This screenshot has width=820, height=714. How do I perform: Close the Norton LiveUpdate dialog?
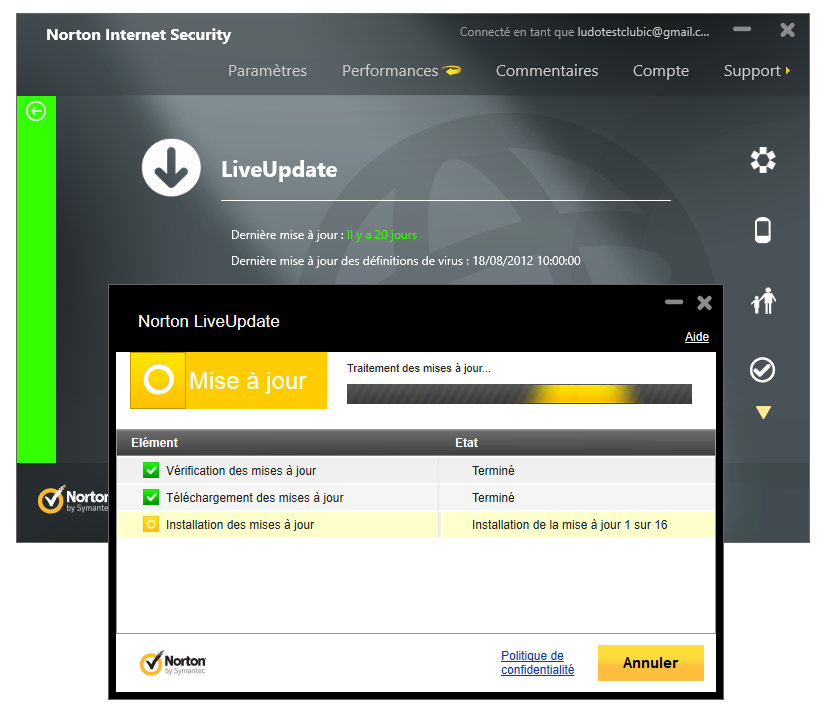point(704,303)
